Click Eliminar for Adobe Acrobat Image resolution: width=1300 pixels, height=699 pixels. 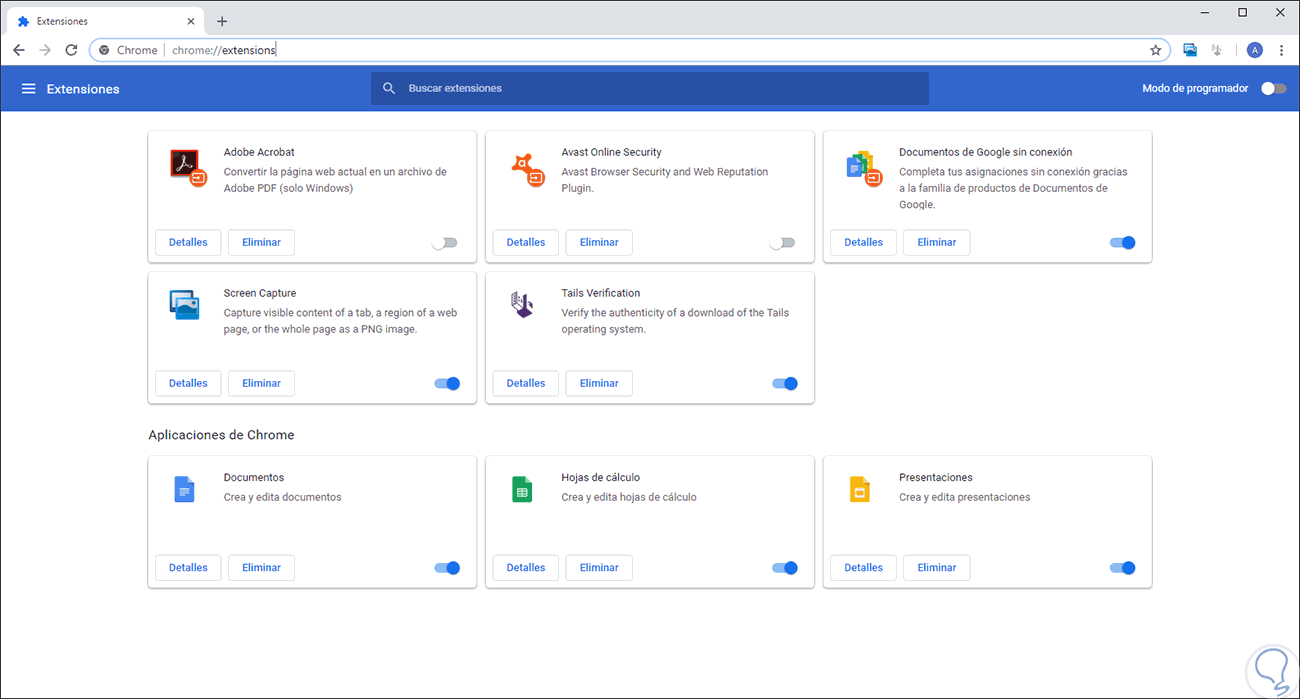261,242
